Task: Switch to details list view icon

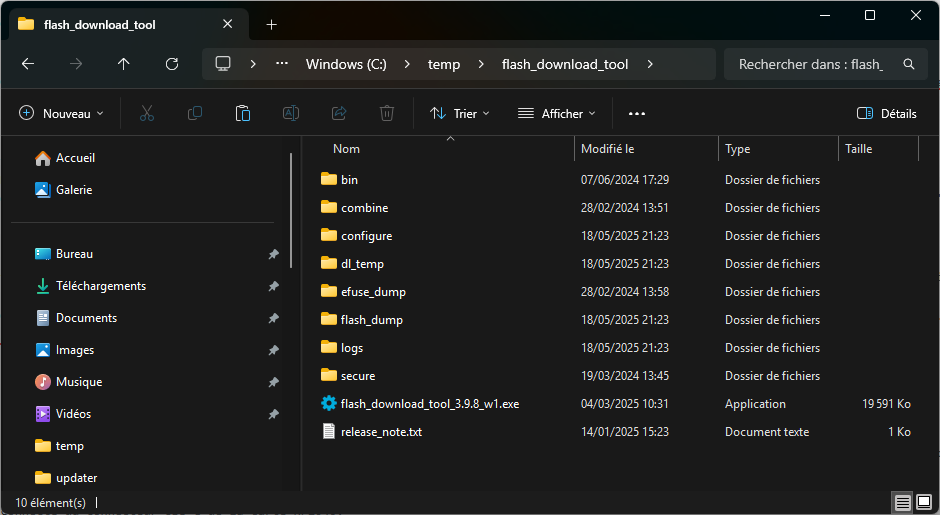Action: coord(902,502)
